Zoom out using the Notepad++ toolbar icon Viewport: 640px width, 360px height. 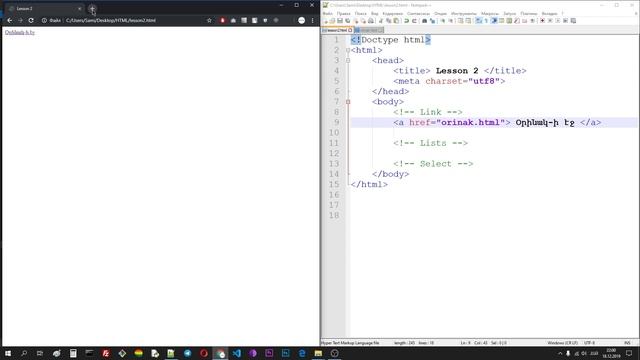451,21
